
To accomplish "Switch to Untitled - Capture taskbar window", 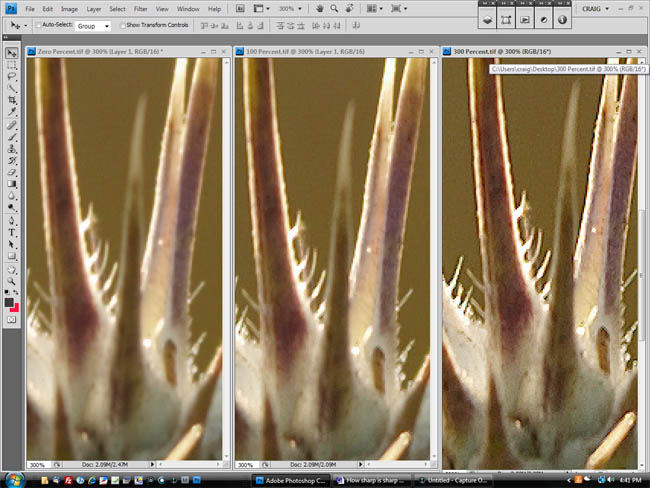I will pos(453,481).
